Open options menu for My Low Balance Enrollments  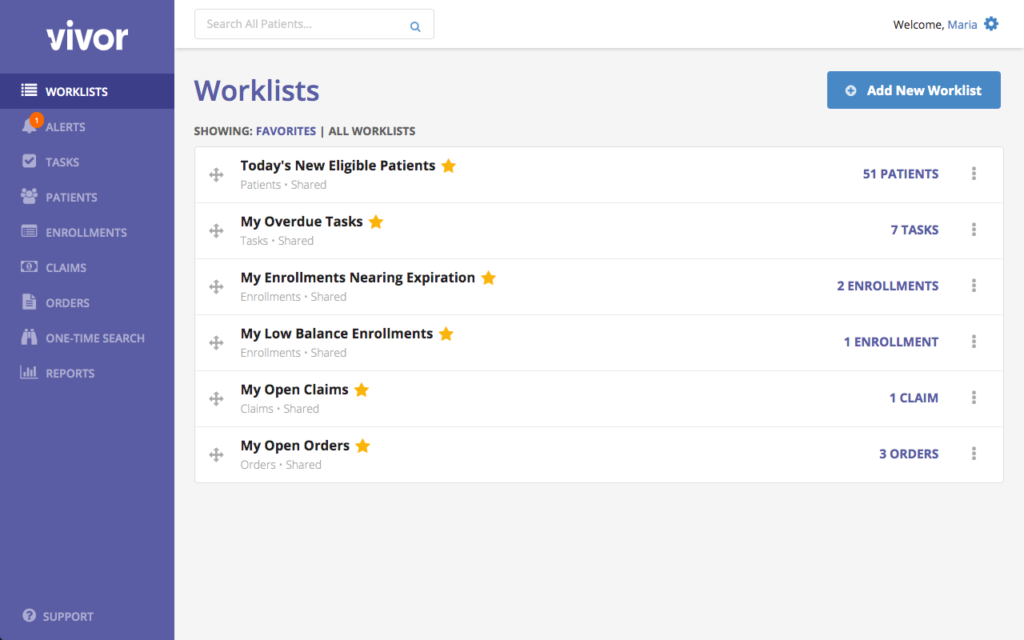click(974, 342)
